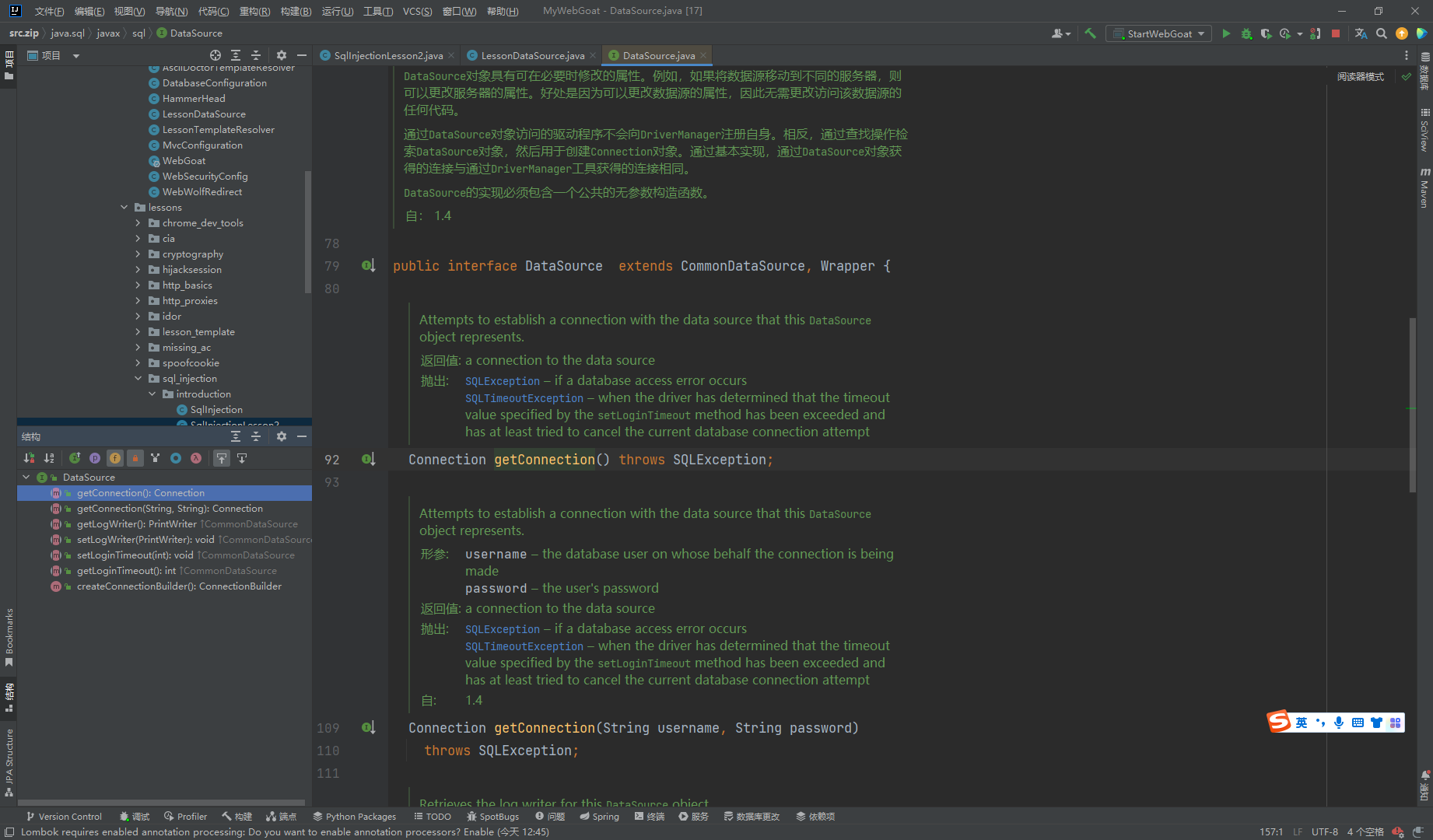Image resolution: width=1433 pixels, height=840 pixels.
Task: Click SQLException link in getConnection docs
Action: point(503,381)
